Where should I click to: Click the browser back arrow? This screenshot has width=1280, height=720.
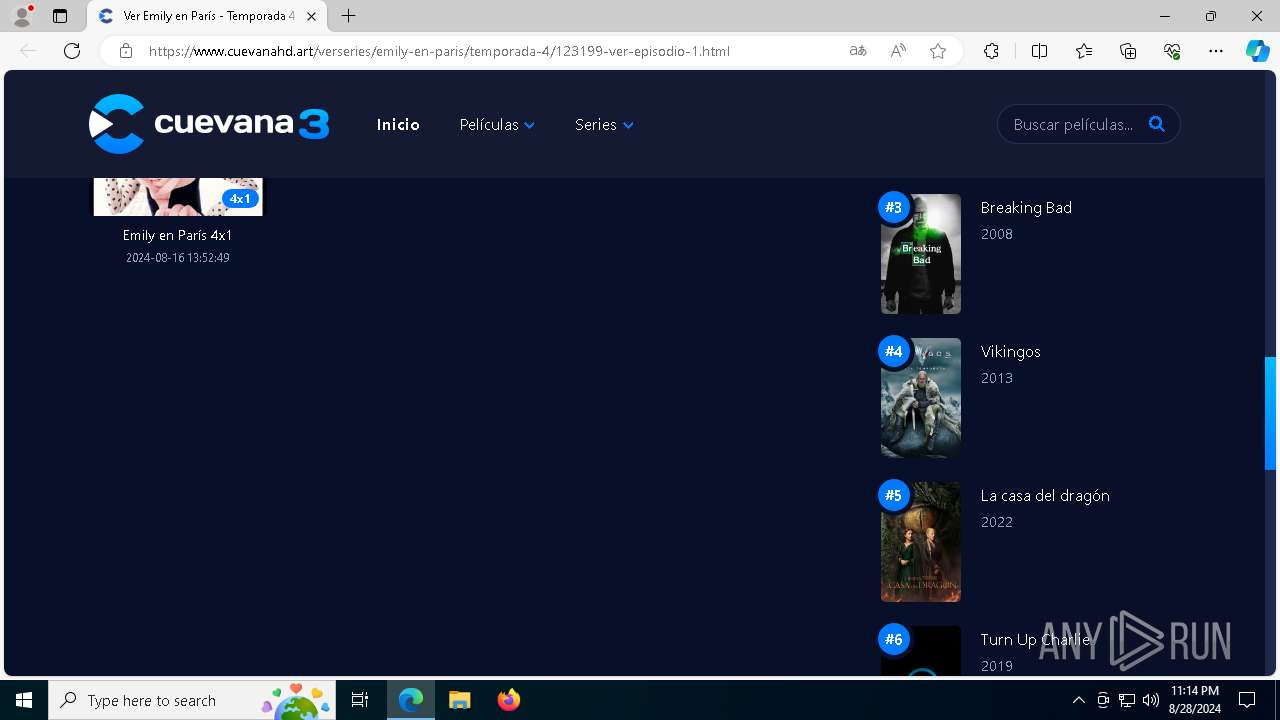point(28,51)
